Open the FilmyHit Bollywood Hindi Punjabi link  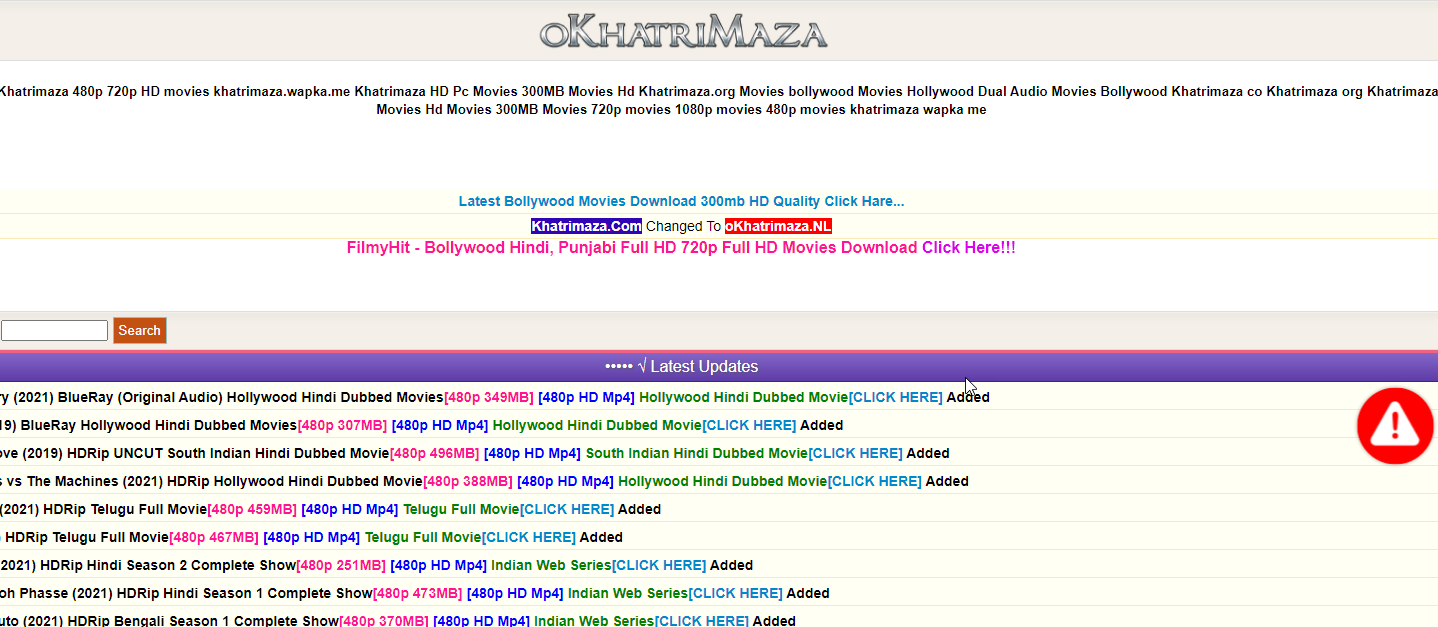pyautogui.click(x=681, y=248)
